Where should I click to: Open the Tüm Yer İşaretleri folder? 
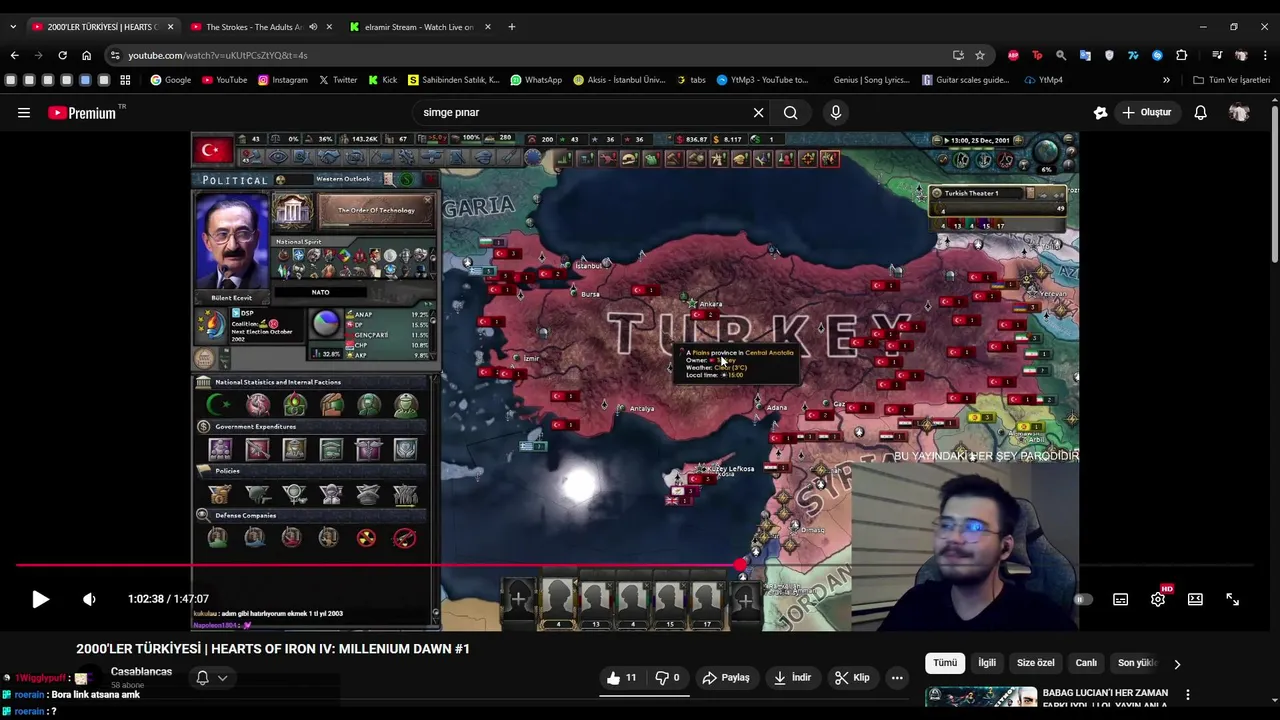click(x=1231, y=80)
